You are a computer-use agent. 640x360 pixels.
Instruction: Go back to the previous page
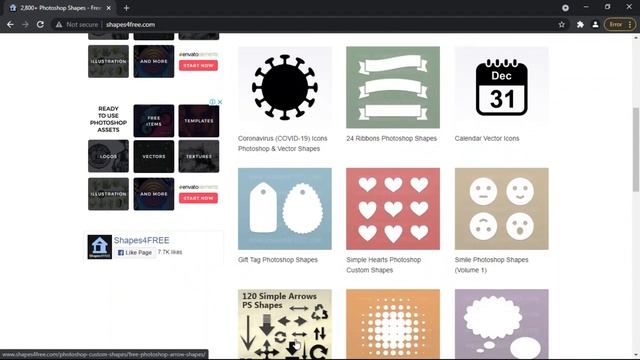tap(10, 24)
